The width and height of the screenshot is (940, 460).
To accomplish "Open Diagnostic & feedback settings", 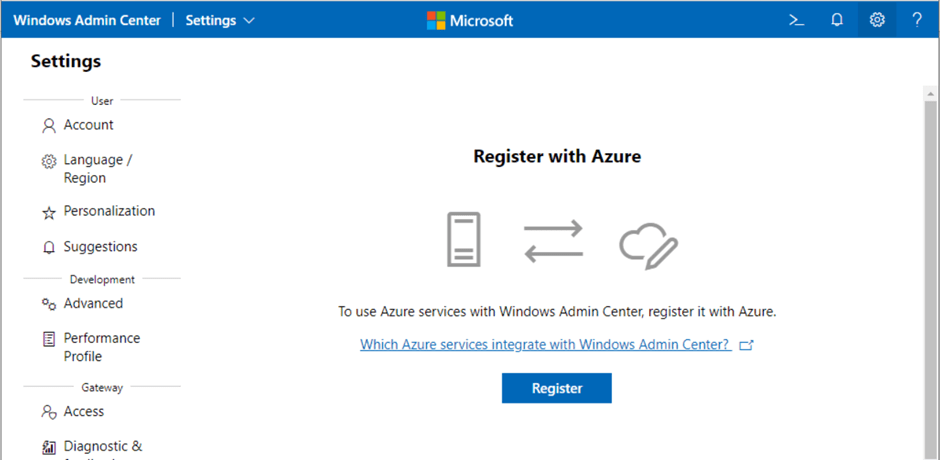I will point(102,446).
